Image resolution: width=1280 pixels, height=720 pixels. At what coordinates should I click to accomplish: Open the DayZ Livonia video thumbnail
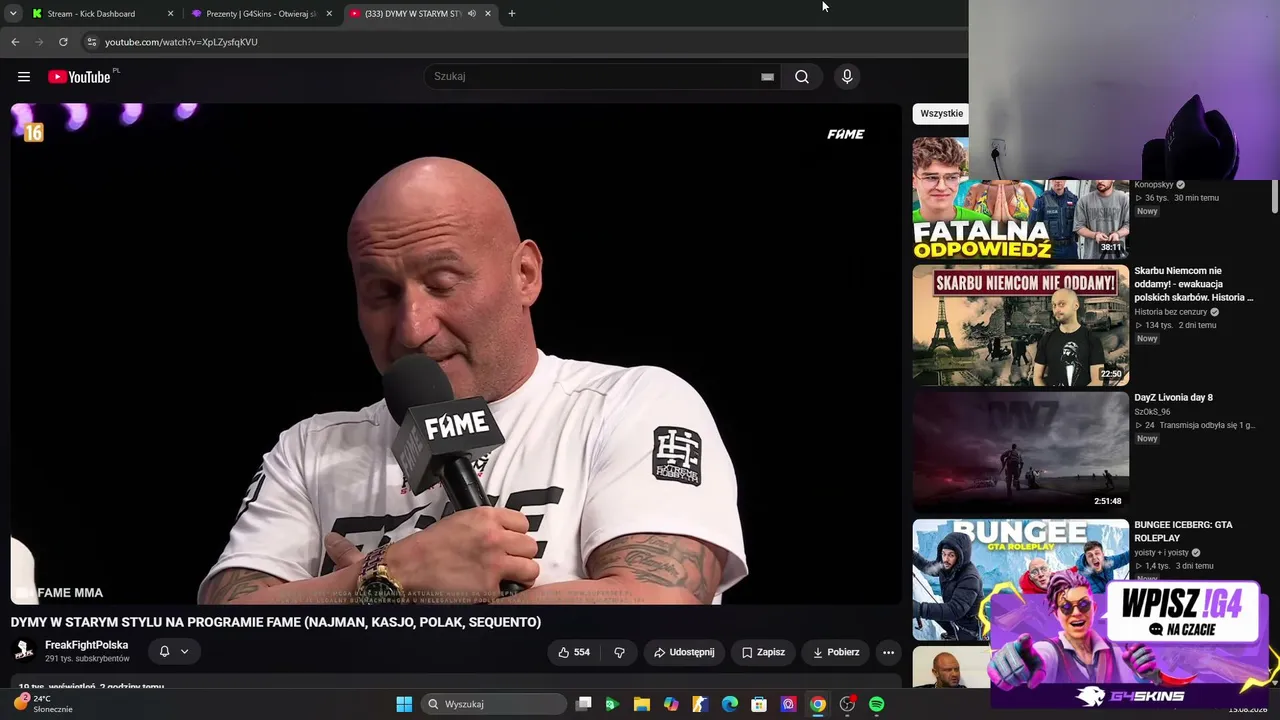pos(1020,452)
